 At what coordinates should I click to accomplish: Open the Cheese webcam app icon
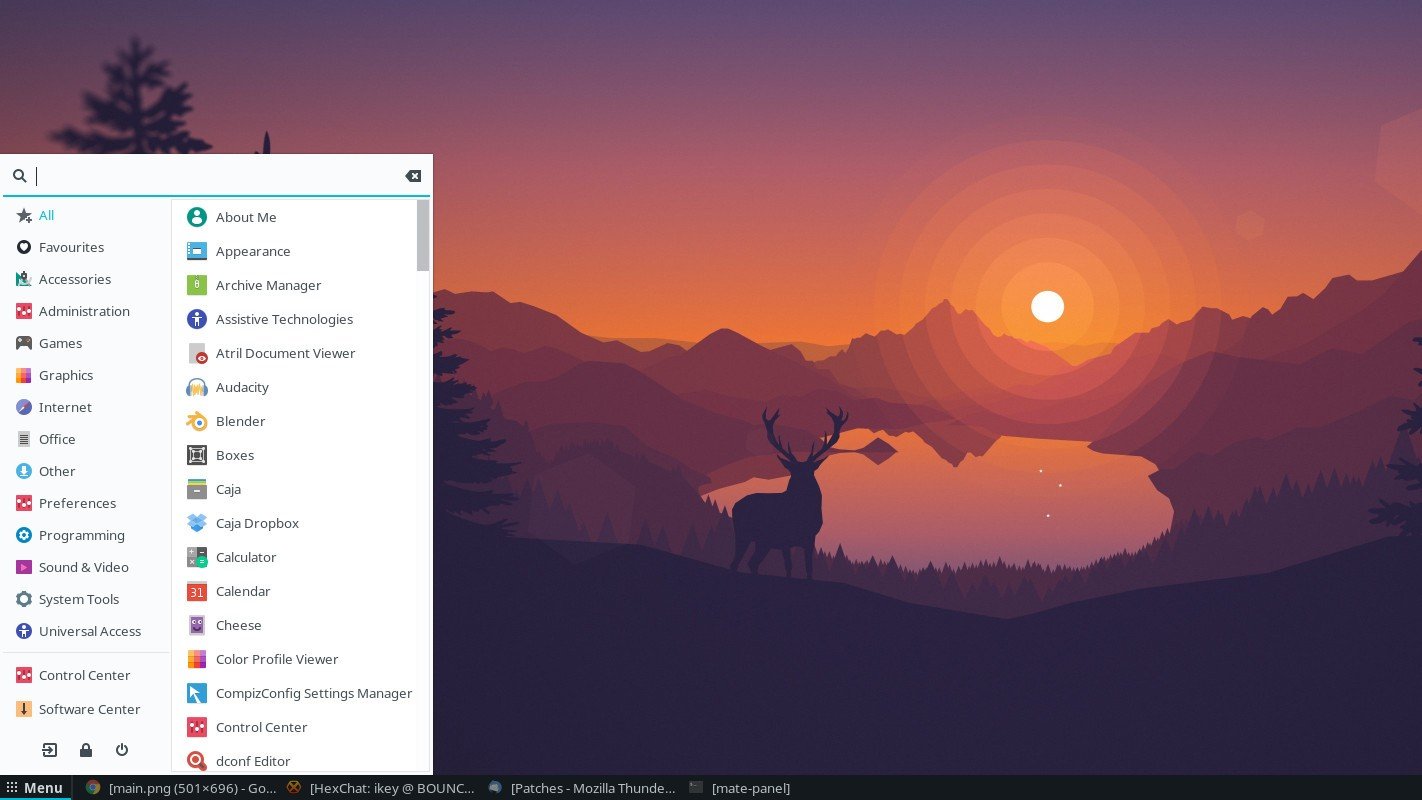[197, 625]
